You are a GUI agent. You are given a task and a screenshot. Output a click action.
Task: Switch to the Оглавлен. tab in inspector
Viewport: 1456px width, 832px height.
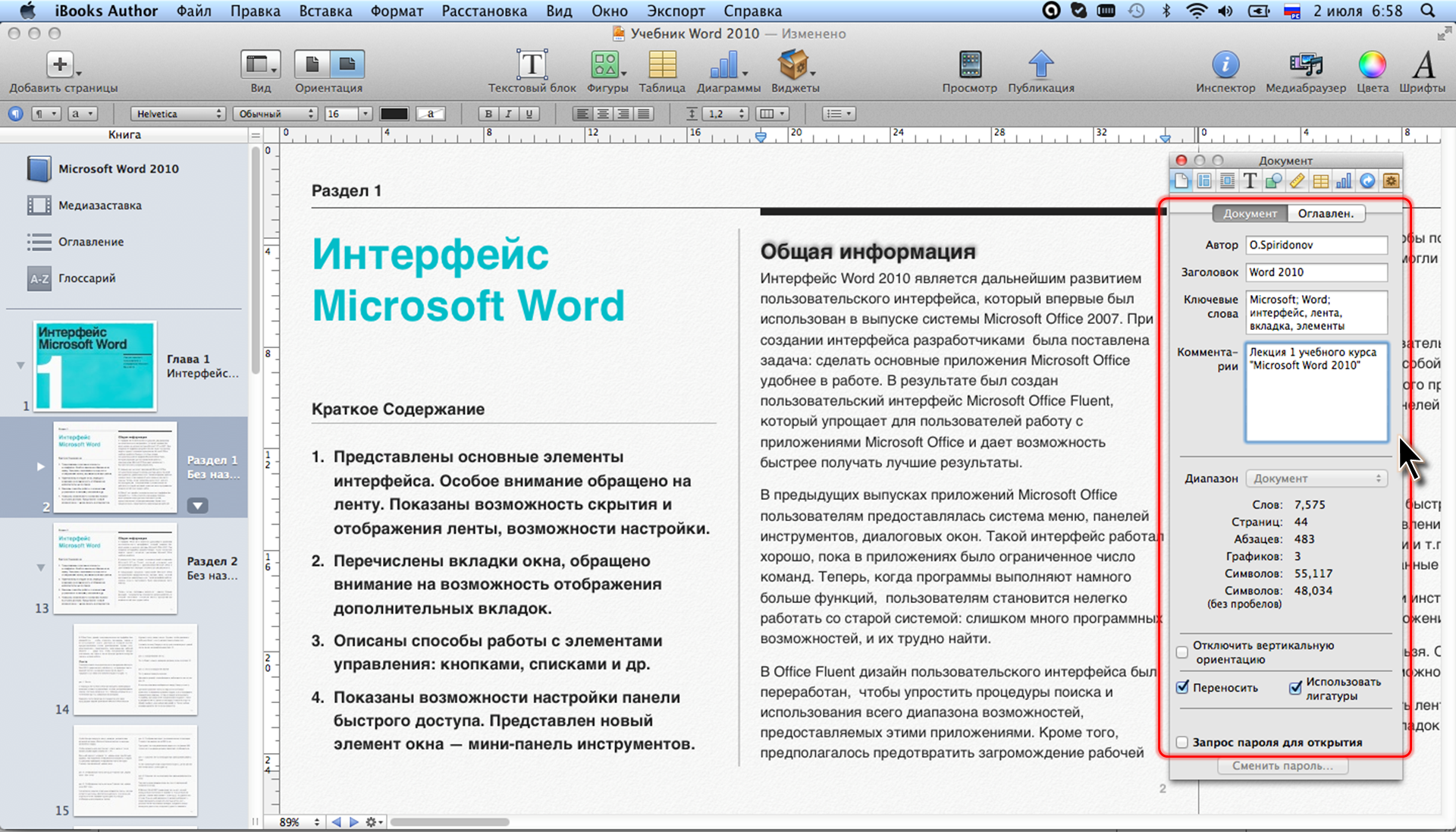[x=1326, y=213]
